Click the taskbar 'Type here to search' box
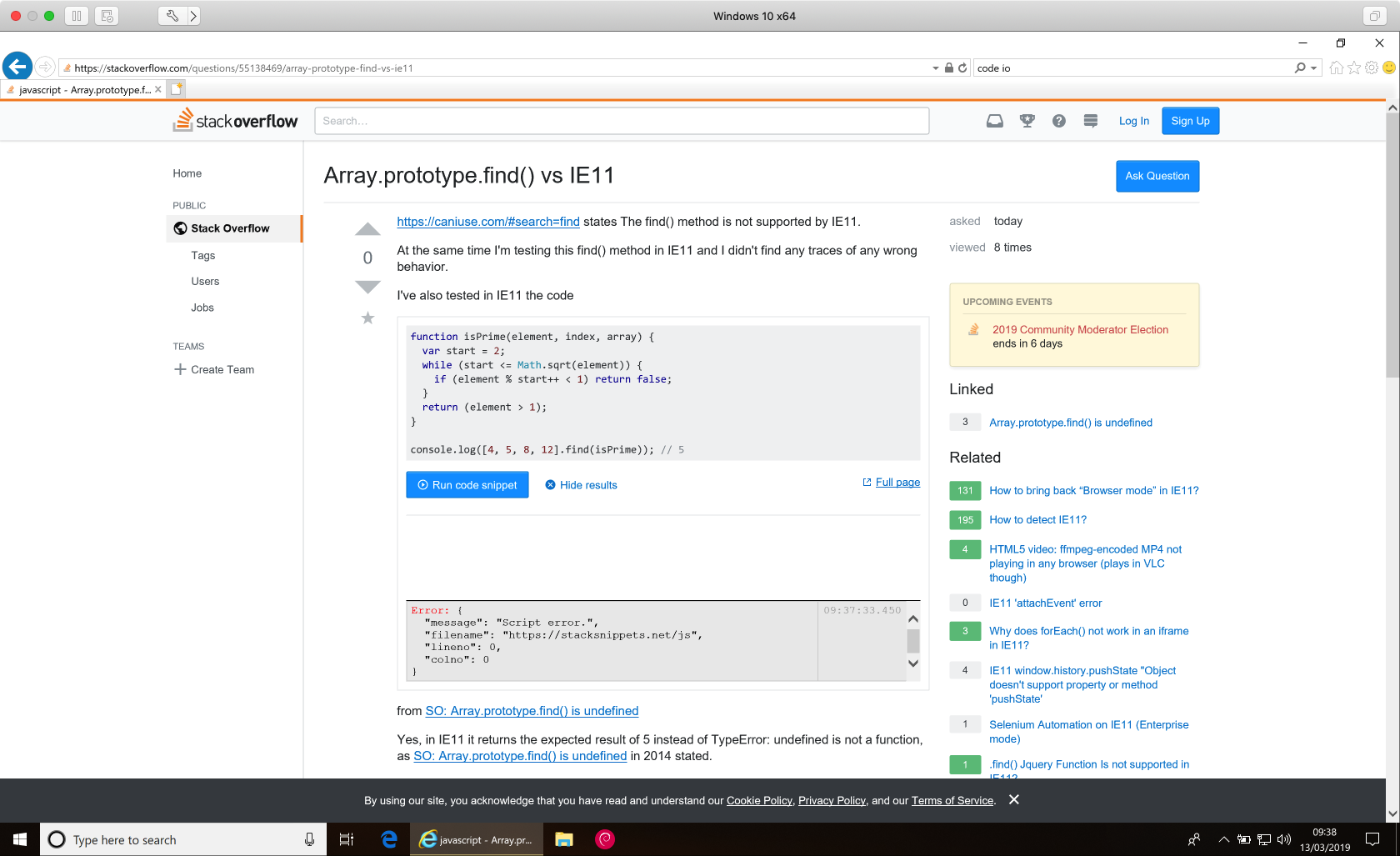This screenshot has width=1400, height=856. (x=183, y=839)
